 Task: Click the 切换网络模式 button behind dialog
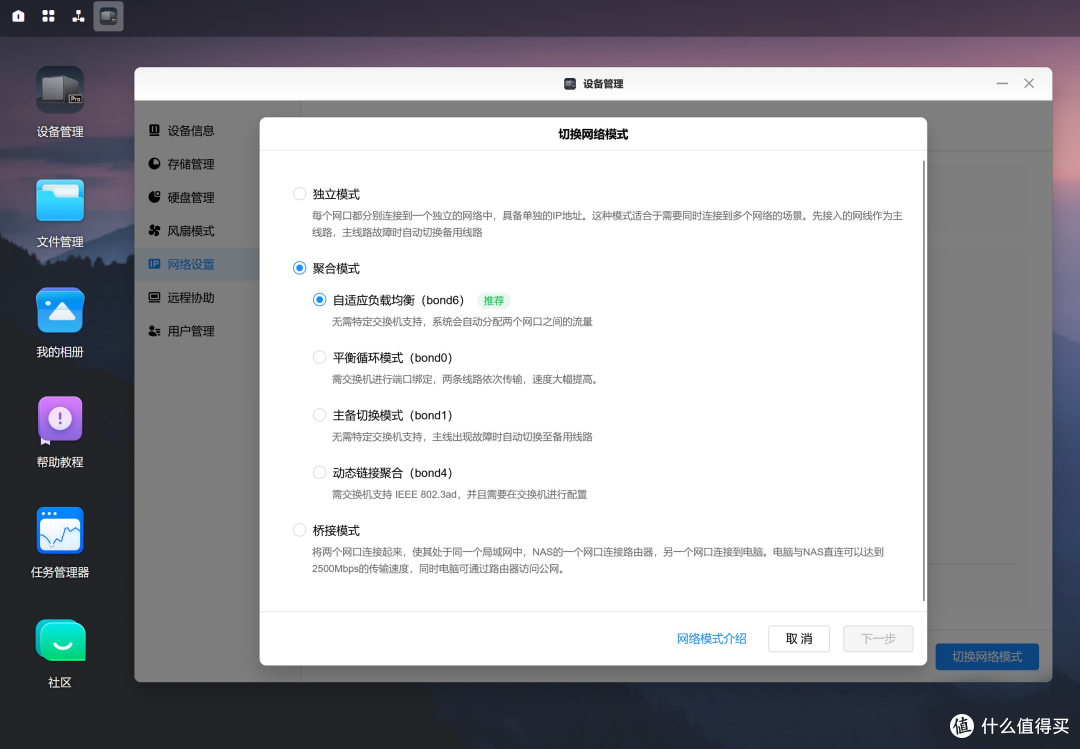click(x=987, y=657)
